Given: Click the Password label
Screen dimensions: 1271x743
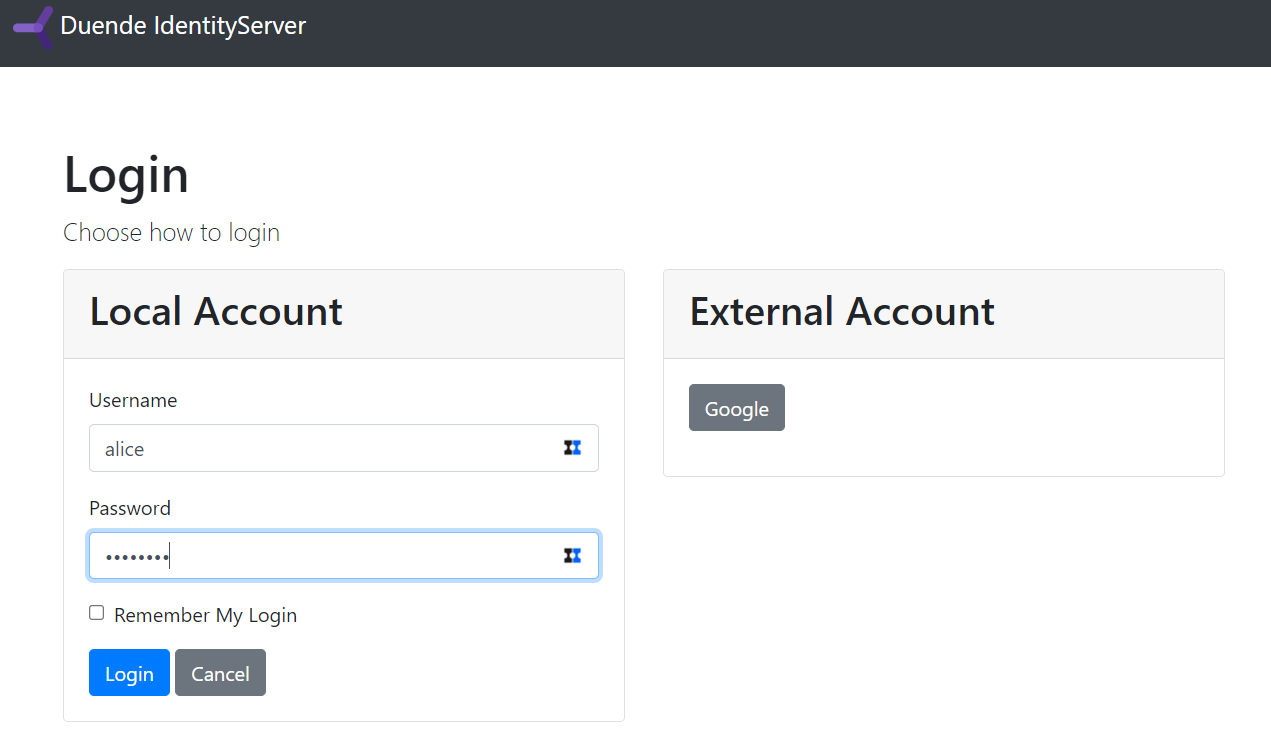Looking at the screenshot, I should click(x=130, y=508).
